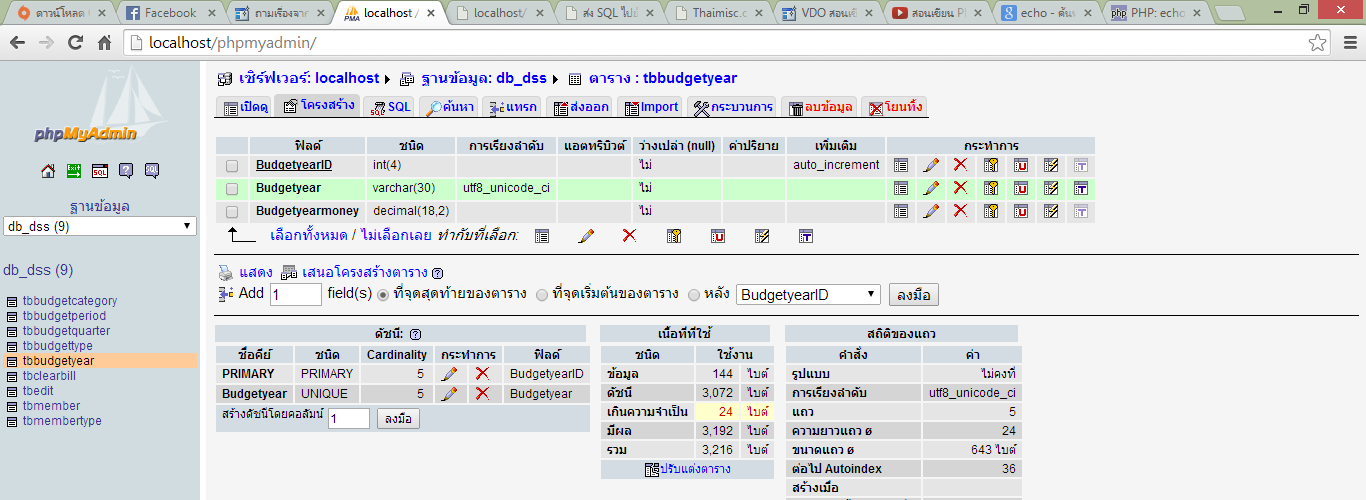
Task: Click breadcrumb ฐานข้อมูล: db_dss
Action: [484, 78]
